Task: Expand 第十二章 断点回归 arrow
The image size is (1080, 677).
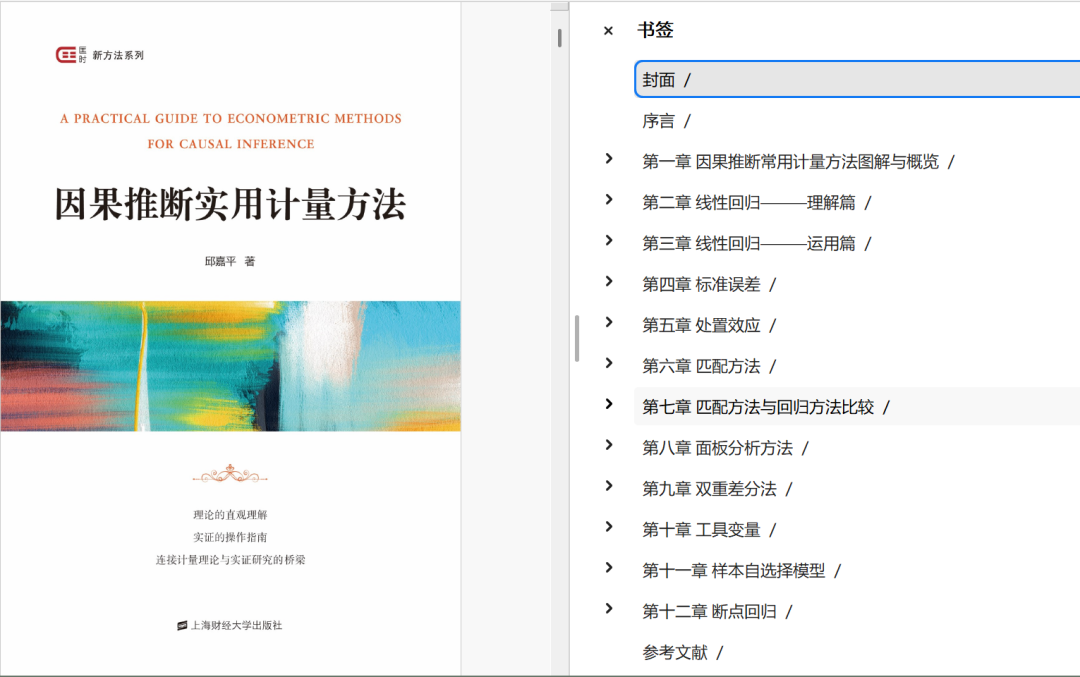Action: click(x=608, y=609)
